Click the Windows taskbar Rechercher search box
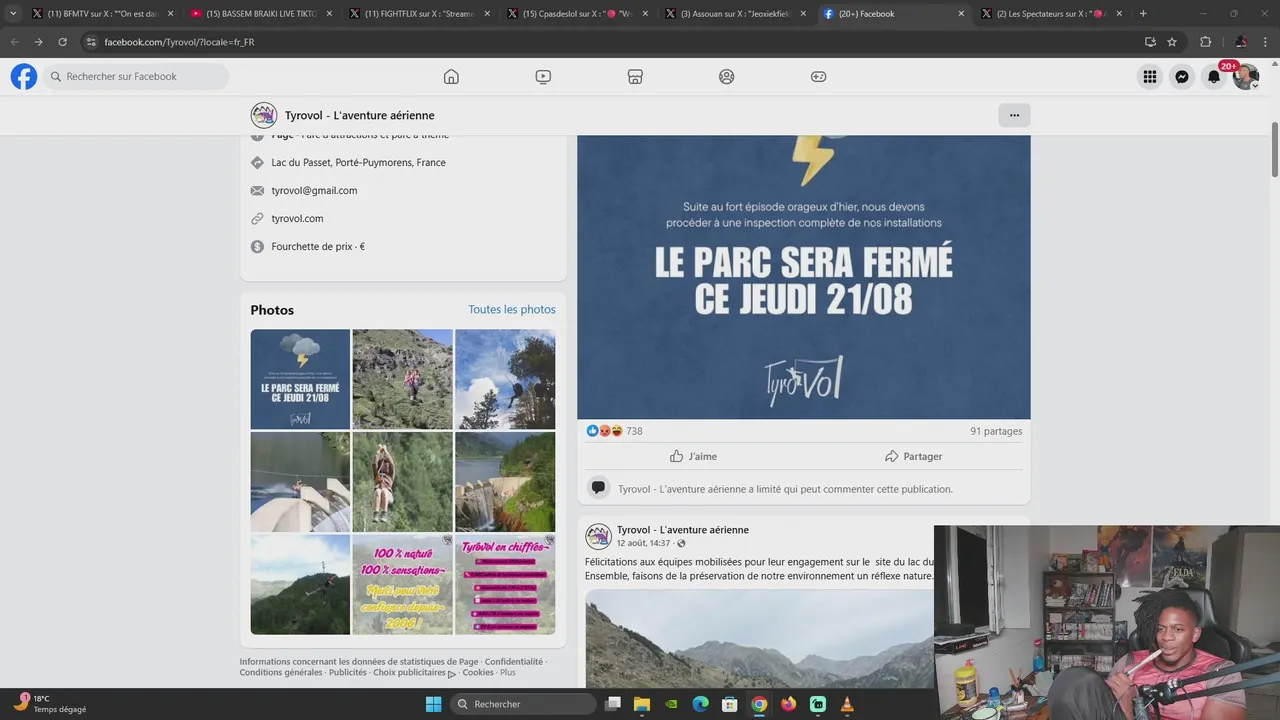This screenshot has width=1280, height=720. (x=522, y=704)
